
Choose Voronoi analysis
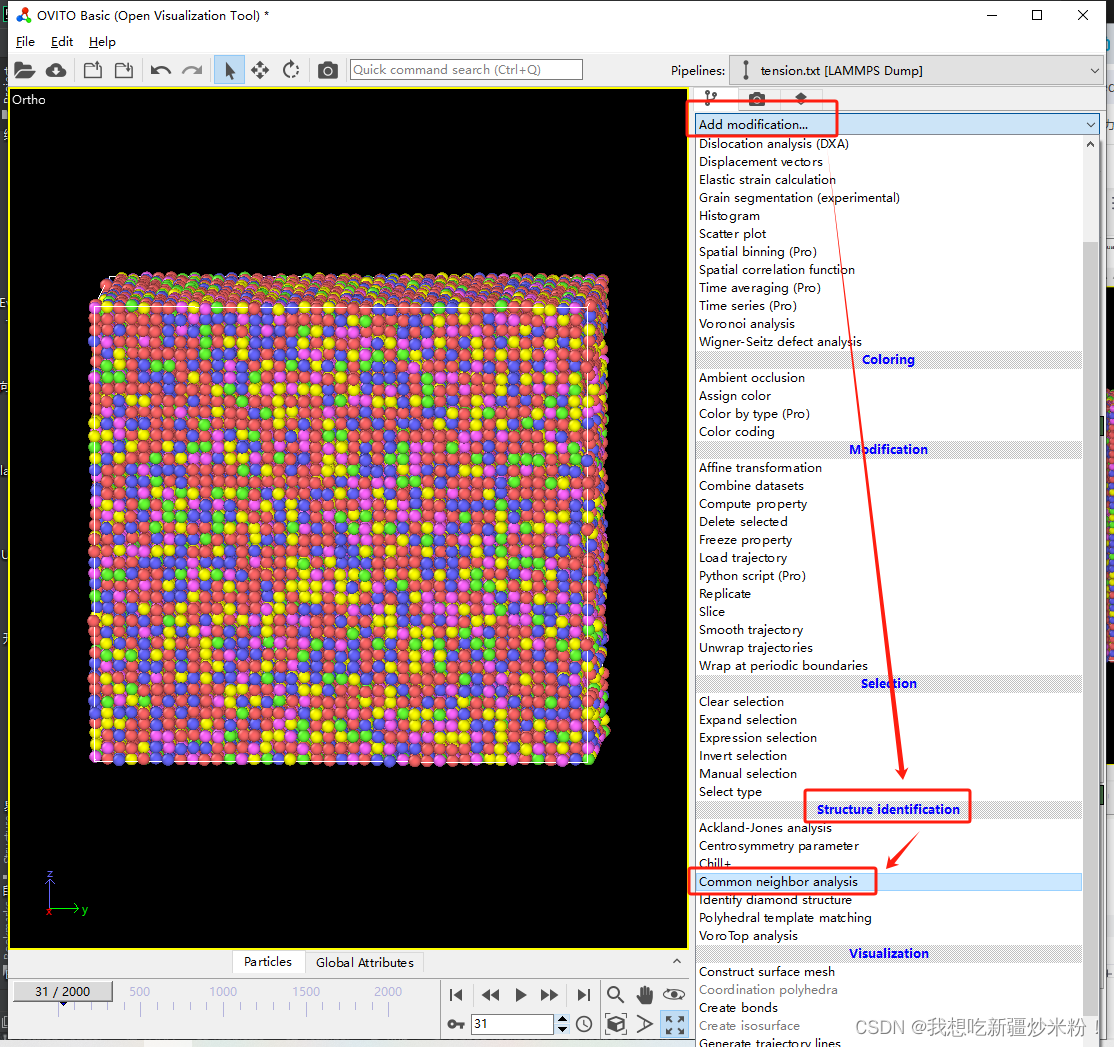point(747,324)
